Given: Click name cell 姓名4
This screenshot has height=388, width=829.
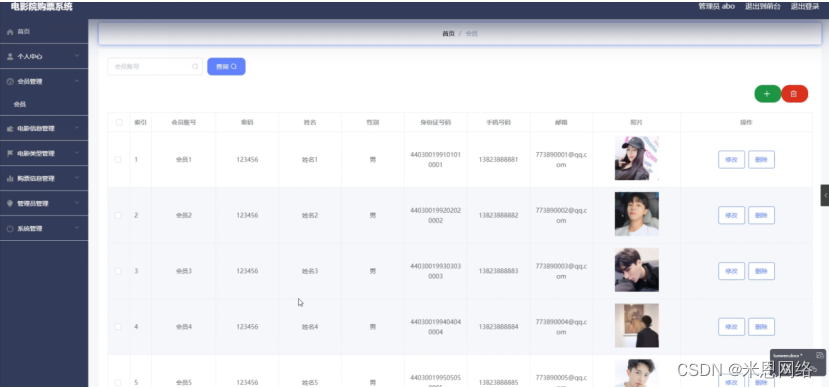Looking at the screenshot, I should (x=310, y=327).
